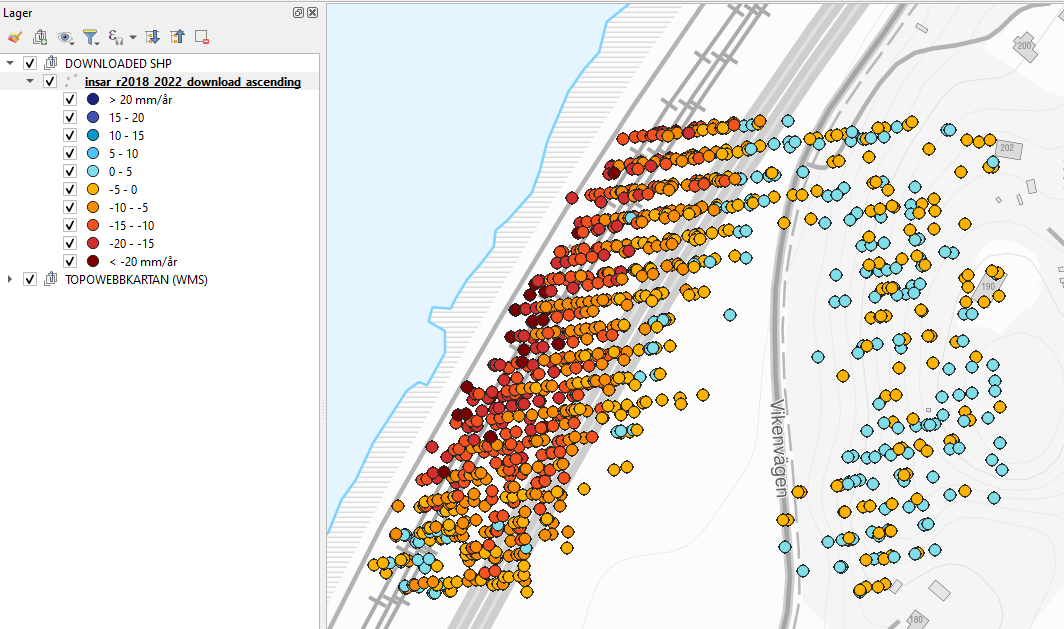Click the expand all layers icon
The width and height of the screenshot is (1064, 629).
(153, 37)
